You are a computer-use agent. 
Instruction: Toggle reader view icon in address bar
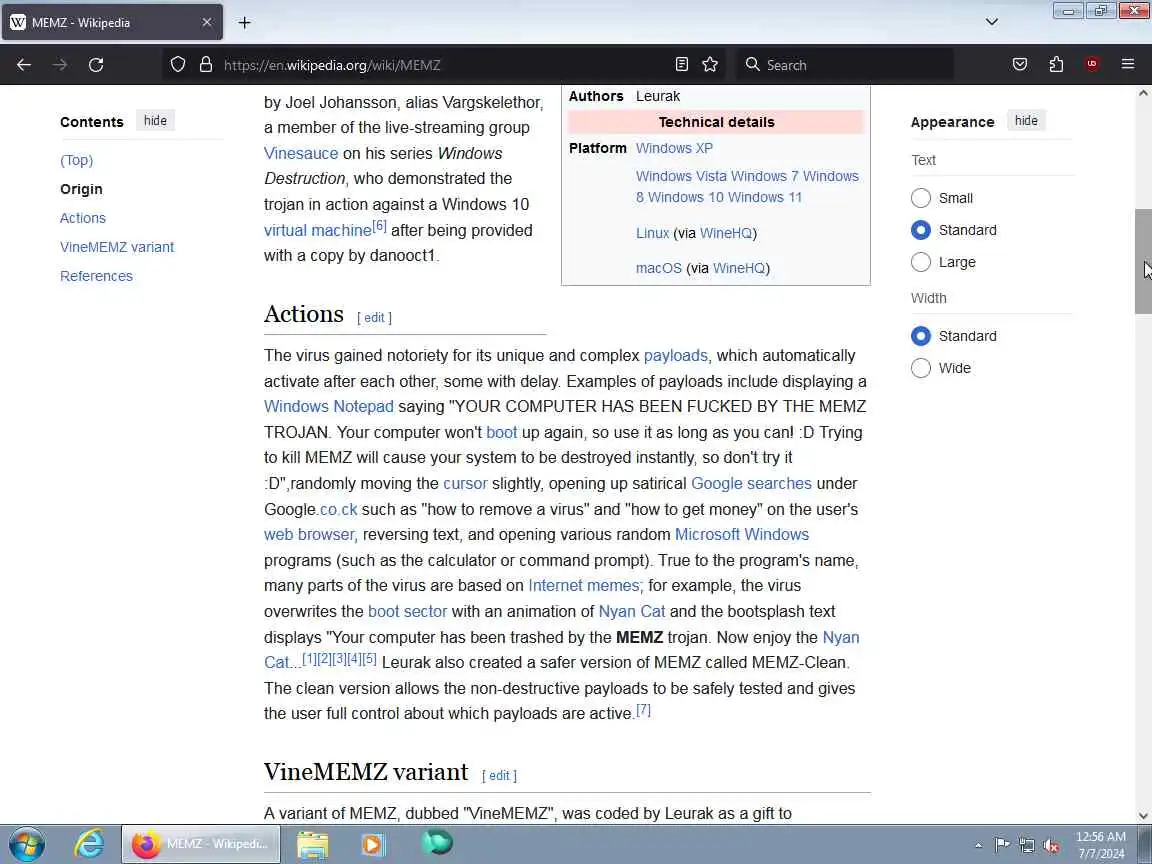pyautogui.click(x=682, y=65)
